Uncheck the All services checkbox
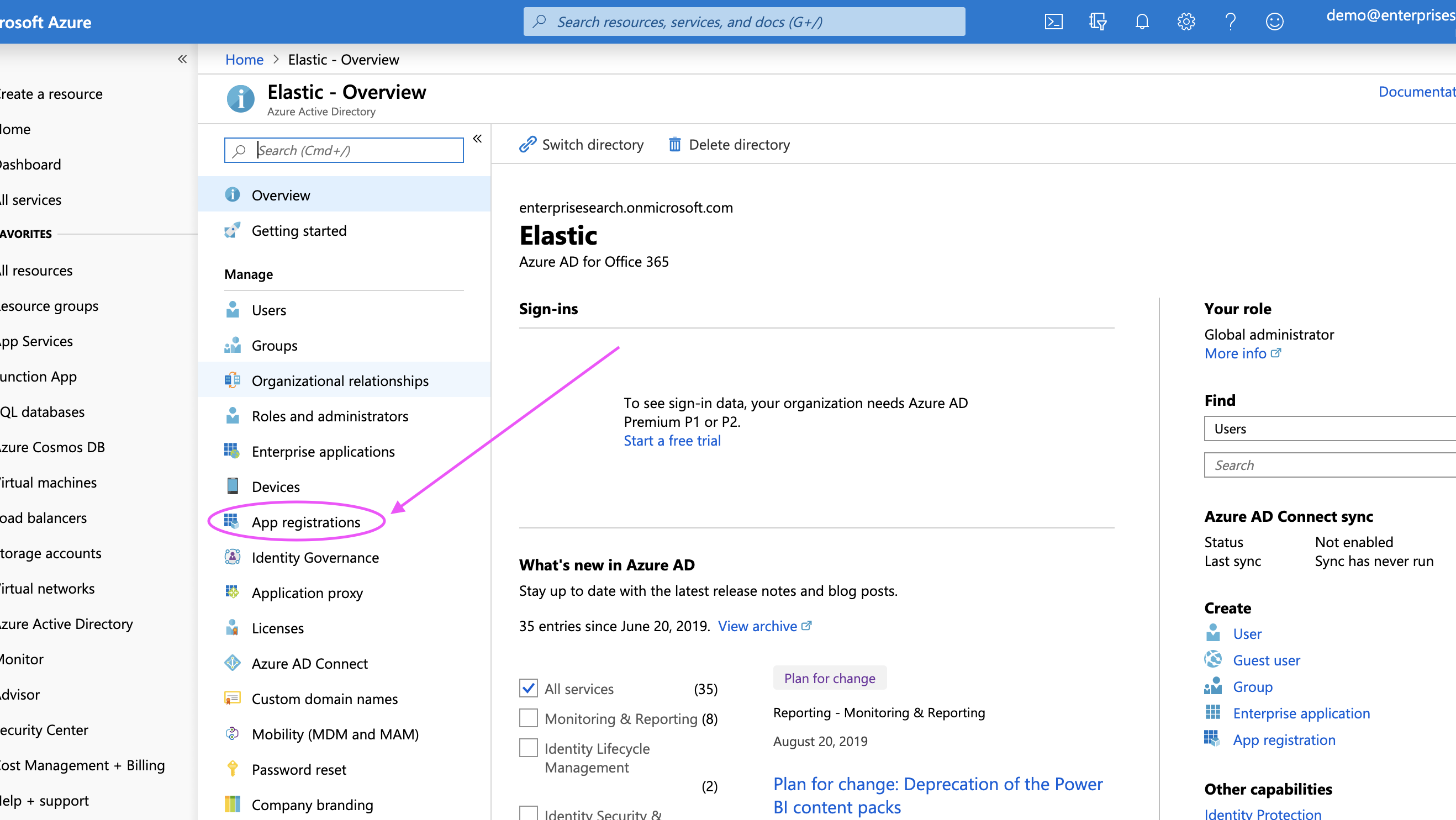Viewport: 1456px width, 820px height. [529, 688]
